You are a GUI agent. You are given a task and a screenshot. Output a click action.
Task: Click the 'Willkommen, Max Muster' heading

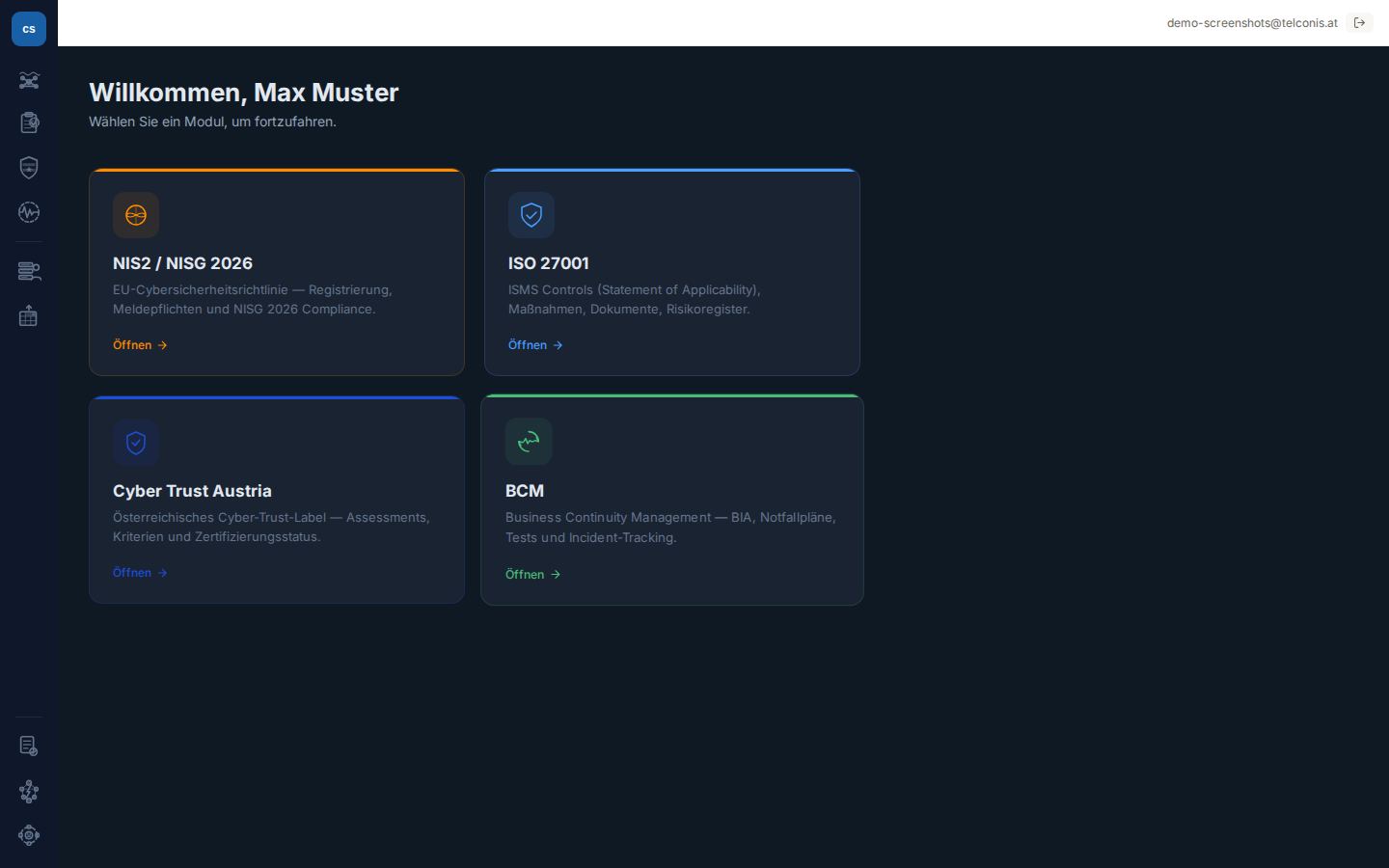coord(244,93)
